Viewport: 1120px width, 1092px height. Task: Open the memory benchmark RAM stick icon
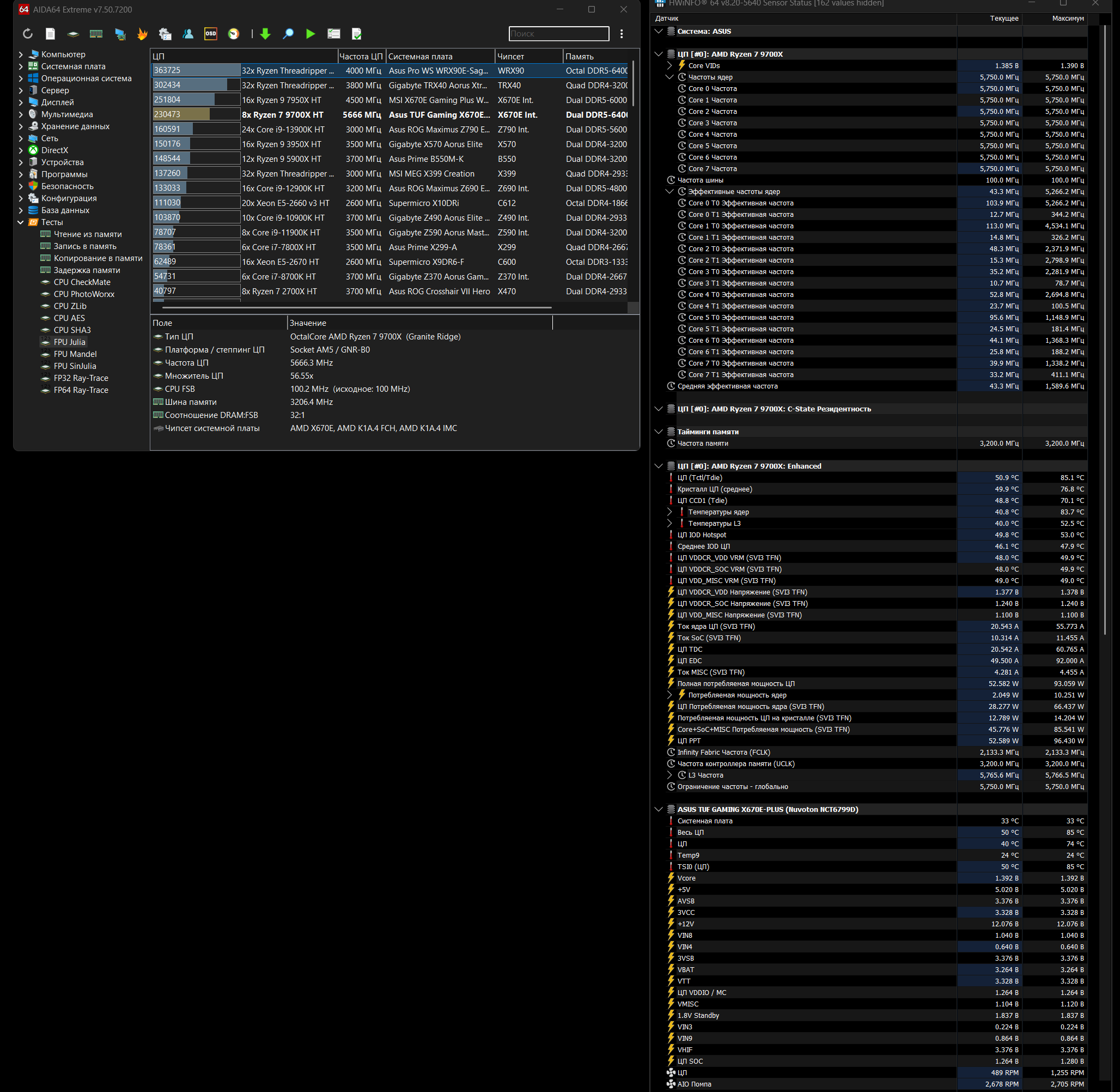pyautogui.click(x=96, y=34)
